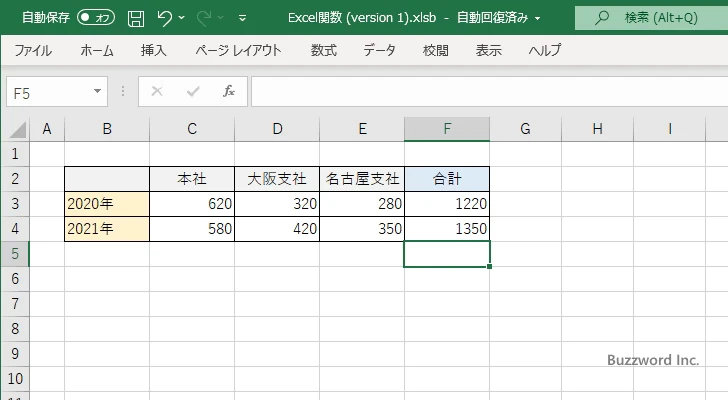The height and width of the screenshot is (400, 728).
Task: Switch to the 表示 tab
Action: point(488,50)
